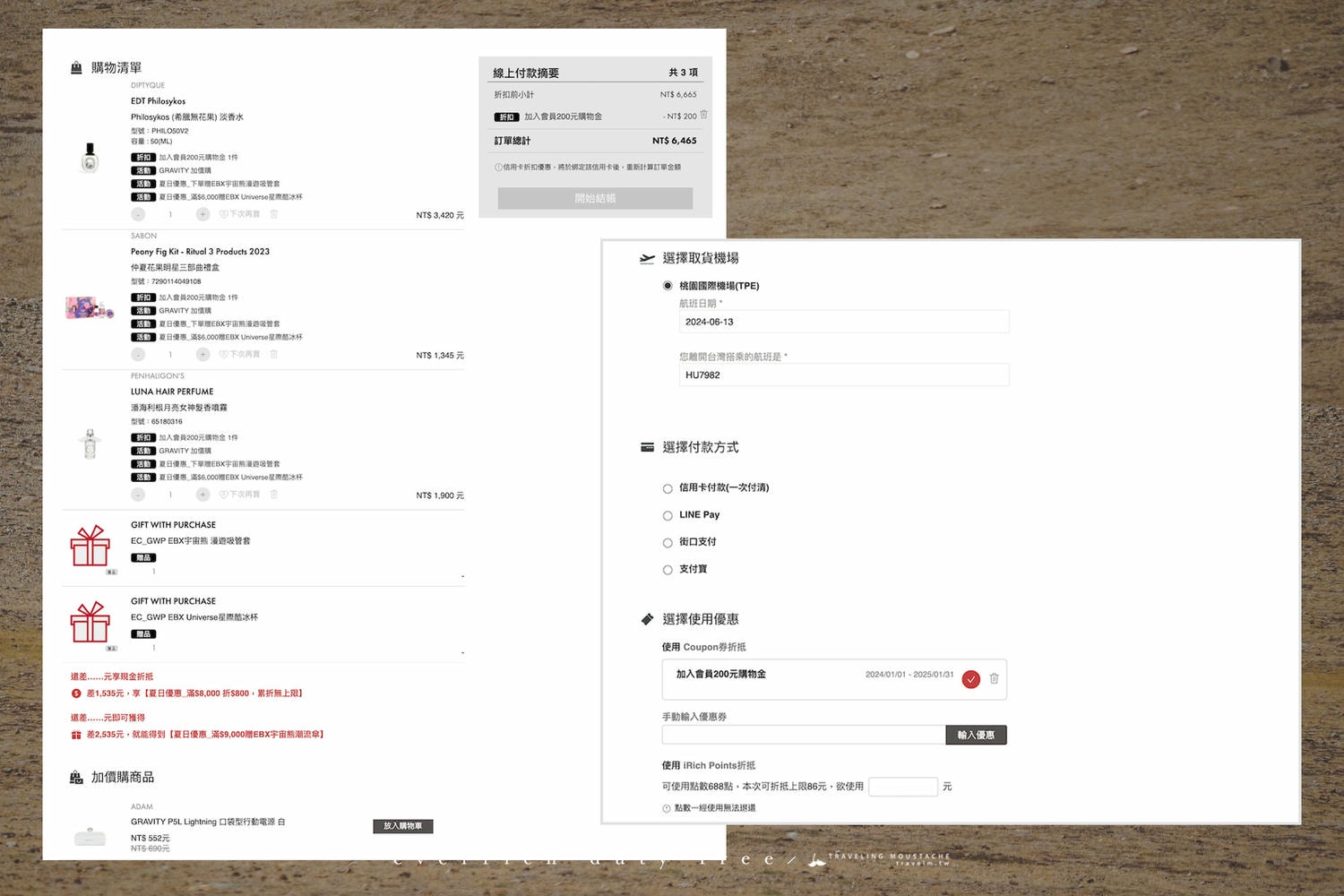The image size is (1344, 896).
Task: Open the GRAVITY P5L power bank thumbnail
Action: pos(90,838)
